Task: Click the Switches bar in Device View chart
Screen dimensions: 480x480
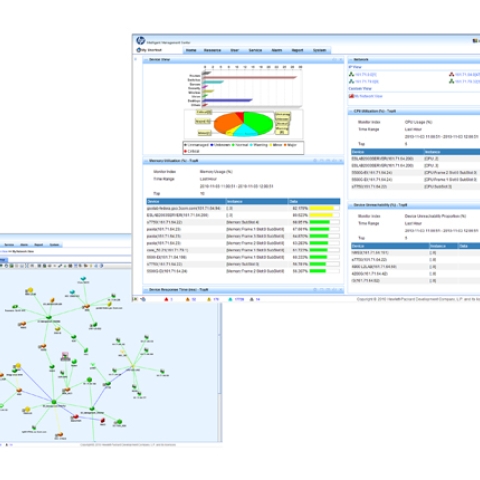Action: (249, 78)
